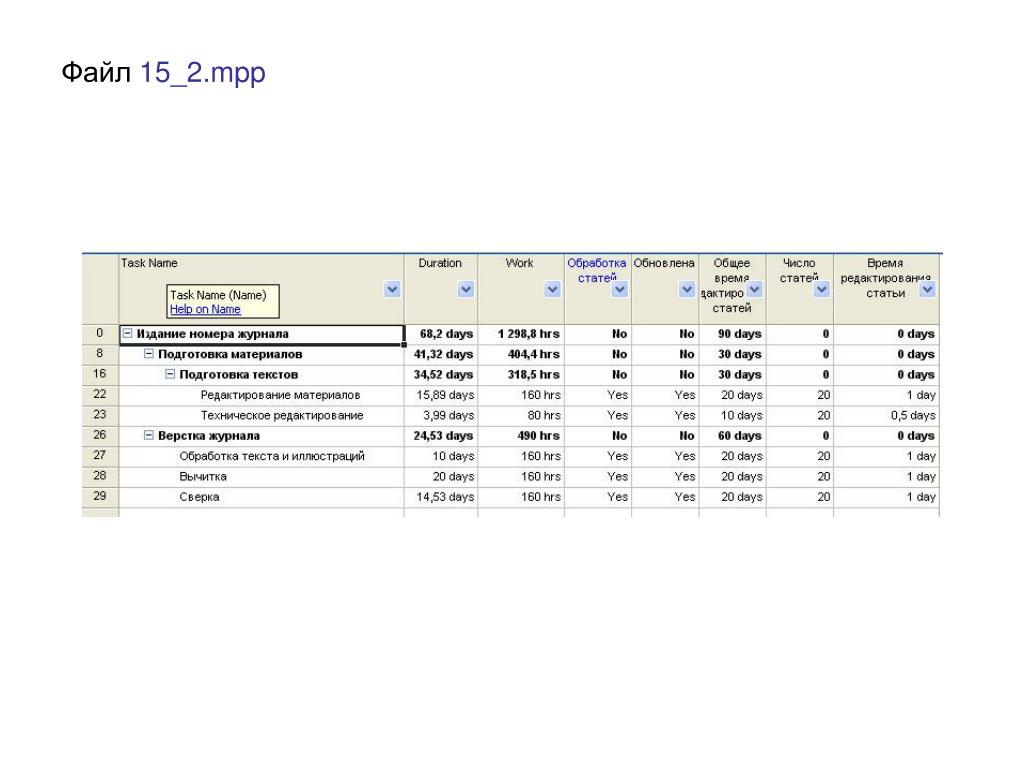Viewport: 1024px width, 768px height.
Task: Click the 41,32 days duration cell
Action: coord(441,354)
